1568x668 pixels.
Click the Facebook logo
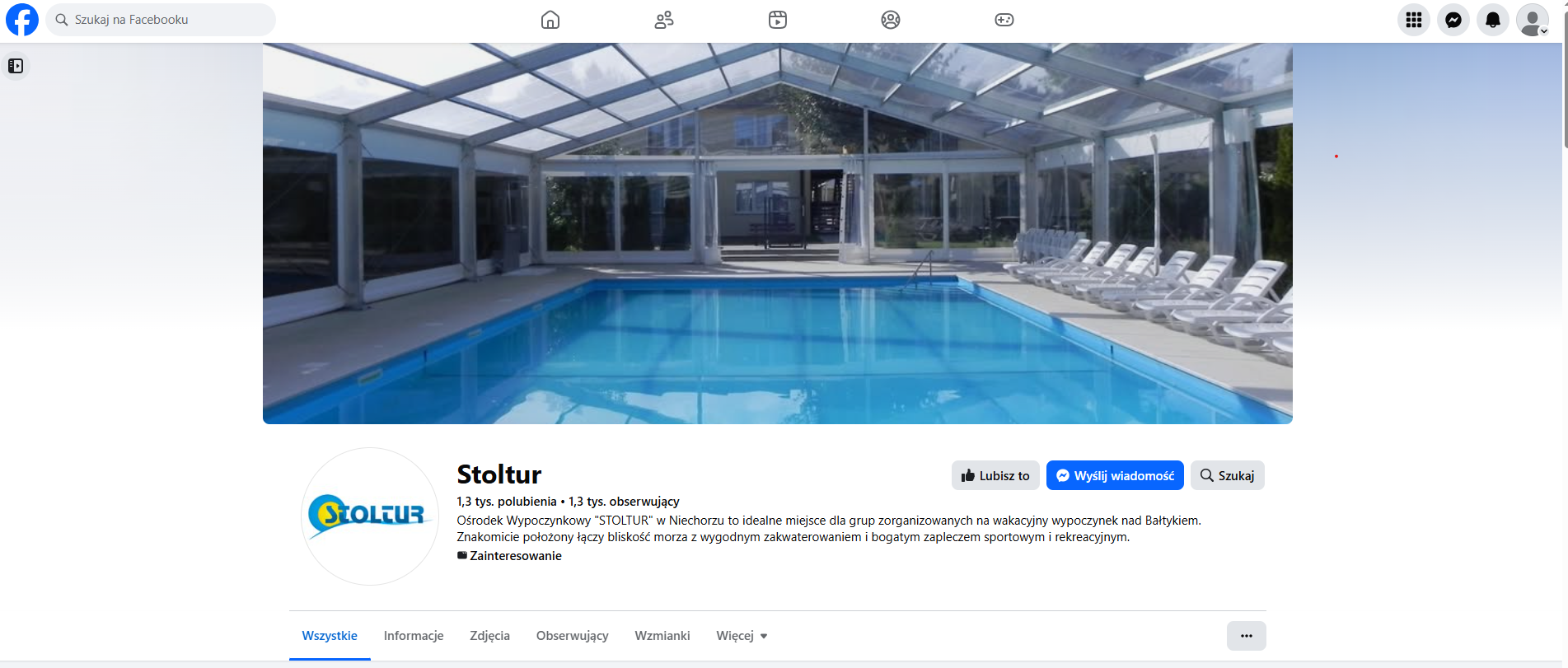pyautogui.click(x=22, y=20)
